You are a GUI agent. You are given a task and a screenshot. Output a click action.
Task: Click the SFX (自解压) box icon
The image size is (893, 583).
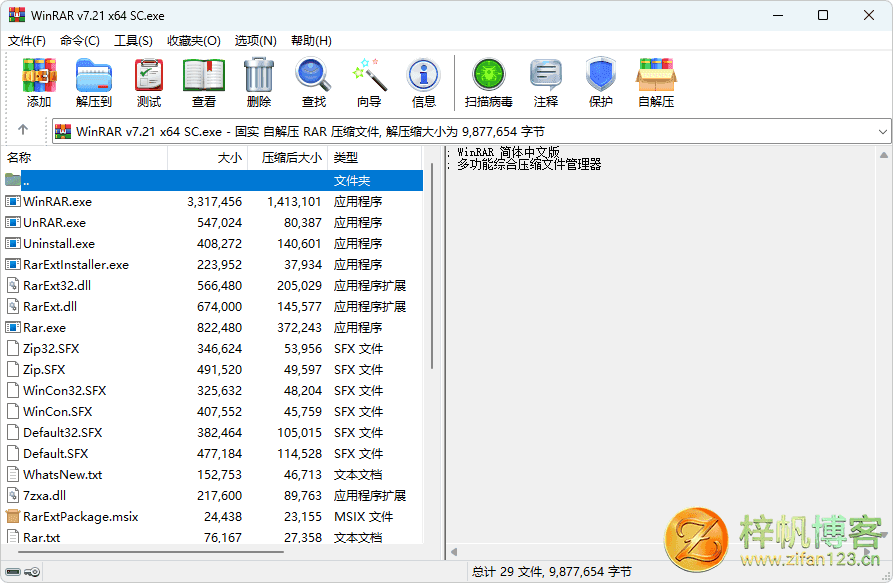656,75
